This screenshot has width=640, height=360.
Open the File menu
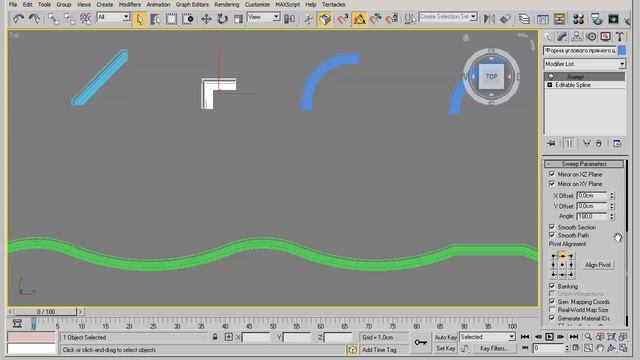pyautogui.click(x=13, y=4)
